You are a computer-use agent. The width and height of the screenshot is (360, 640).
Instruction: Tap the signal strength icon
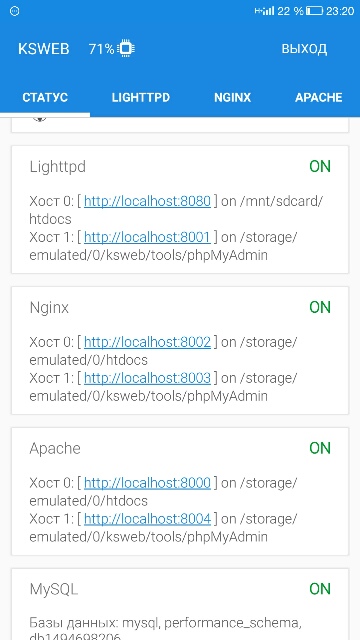264,11
